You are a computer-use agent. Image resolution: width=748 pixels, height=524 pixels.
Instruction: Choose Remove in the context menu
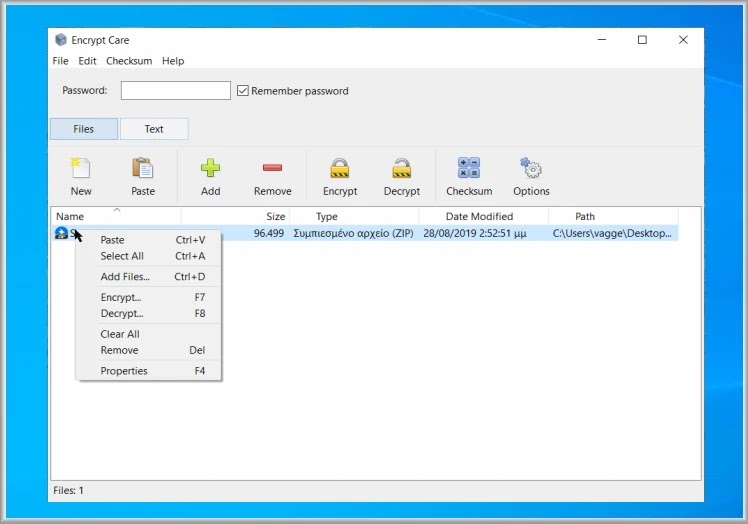point(149,350)
